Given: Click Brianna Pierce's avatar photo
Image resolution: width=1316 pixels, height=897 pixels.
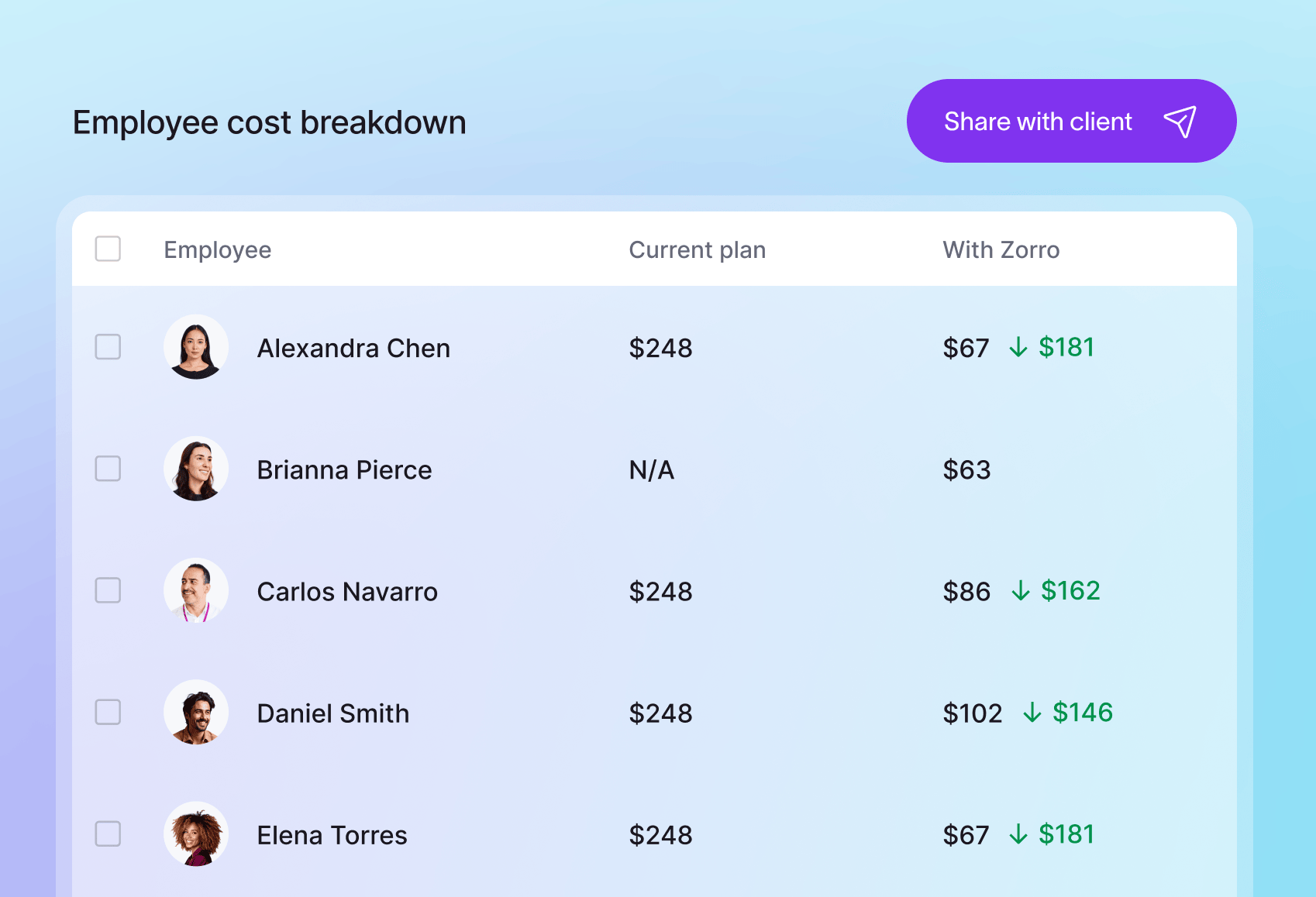Looking at the screenshot, I should 196,469.
